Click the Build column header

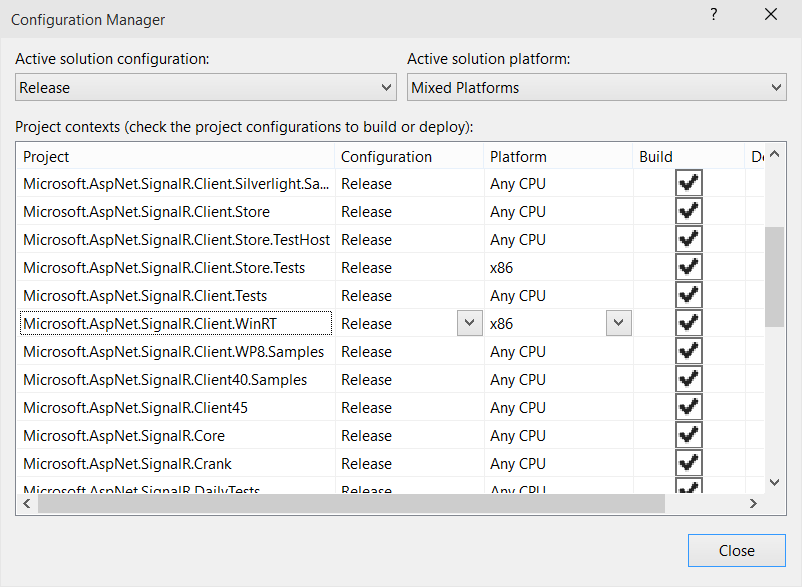[x=688, y=156]
